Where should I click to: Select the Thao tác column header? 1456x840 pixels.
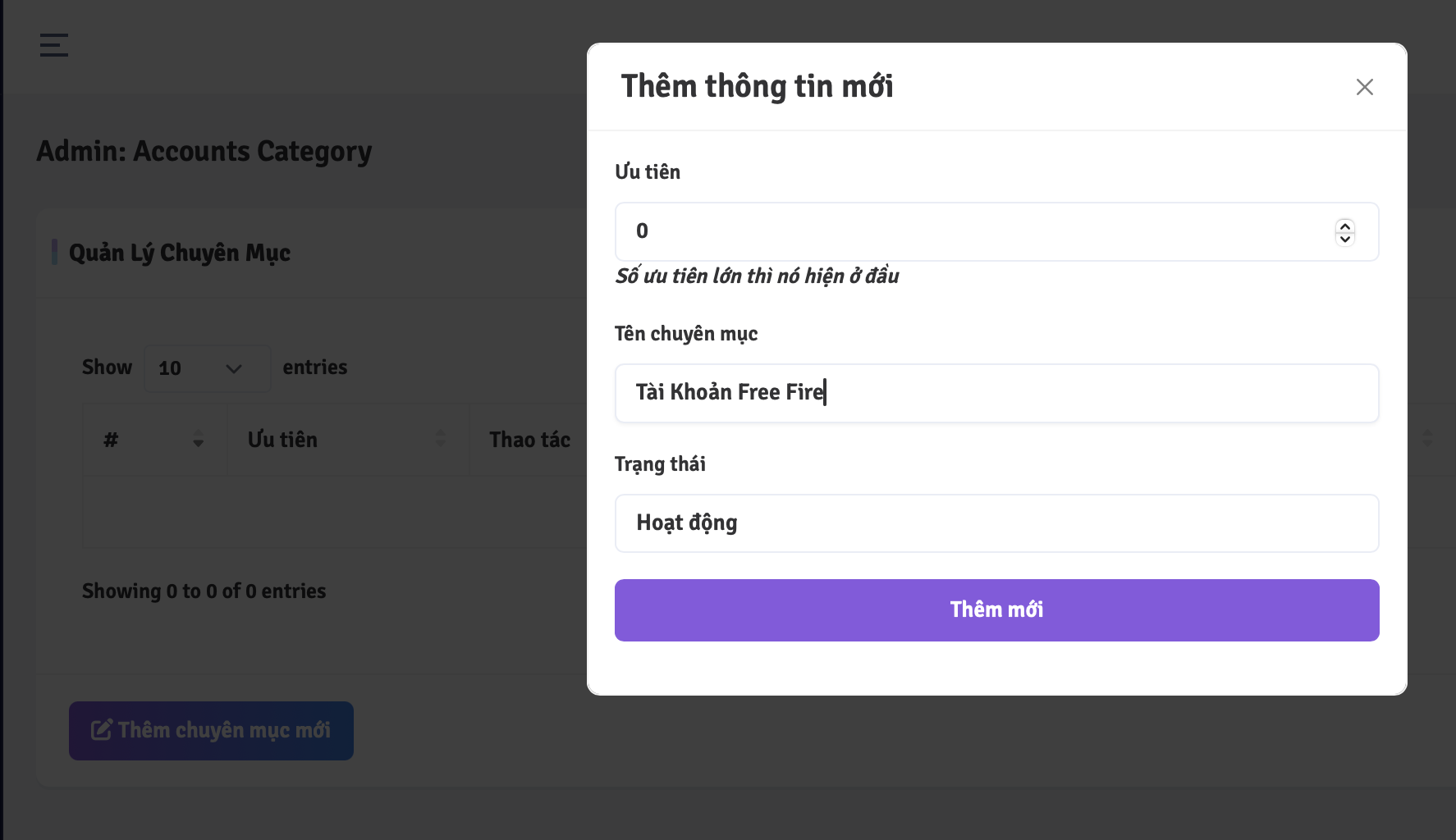pyautogui.click(x=529, y=440)
